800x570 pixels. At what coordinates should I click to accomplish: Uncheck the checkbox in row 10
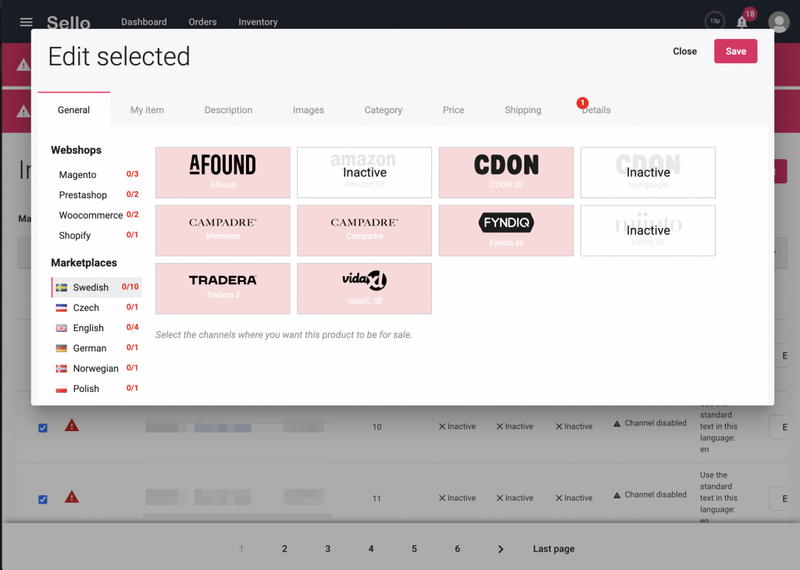[x=43, y=428]
